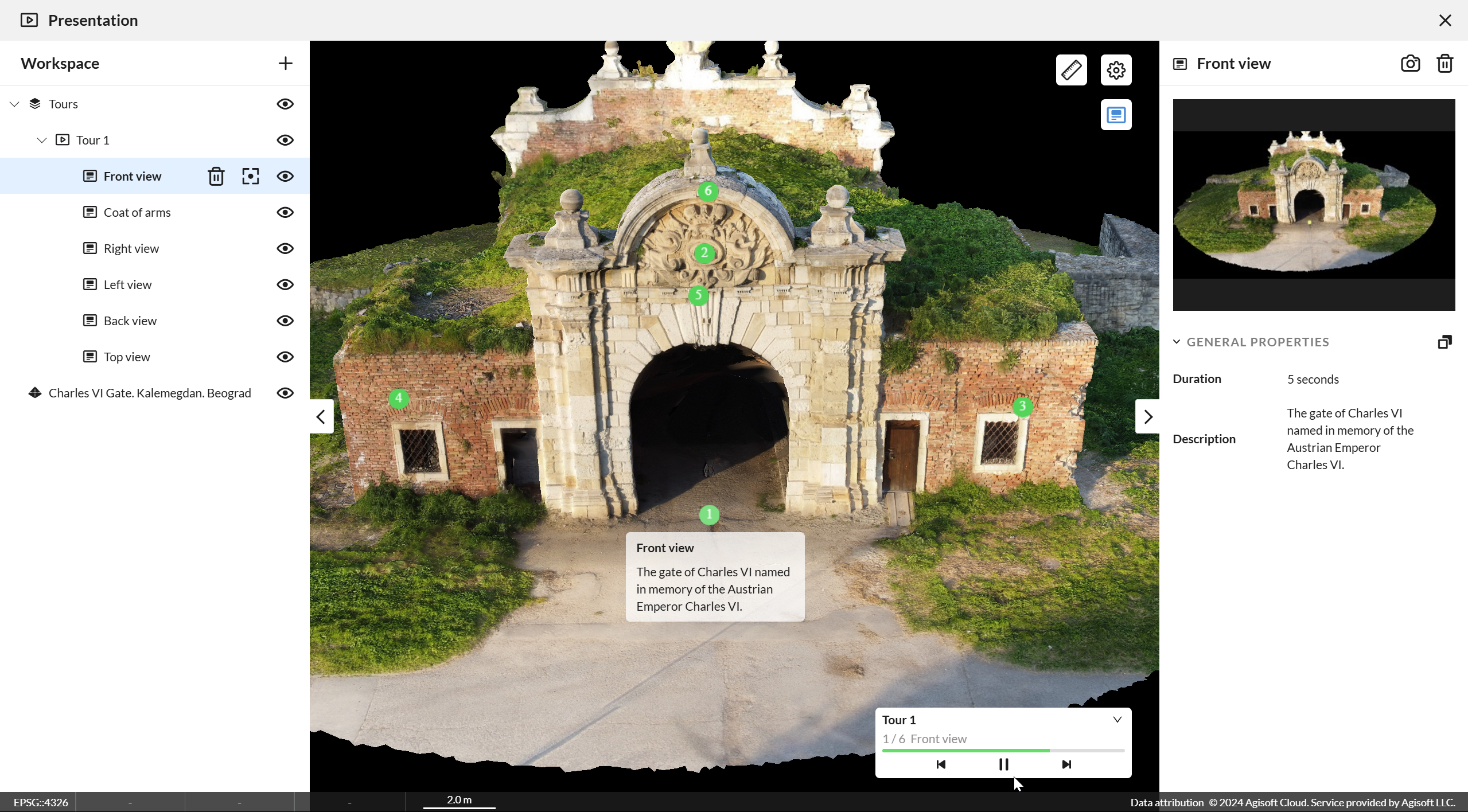Image resolution: width=1468 pixels, height=812 pixels.
Task: Open the Tour 1 selector dropdown
Action: point(1117,720)
